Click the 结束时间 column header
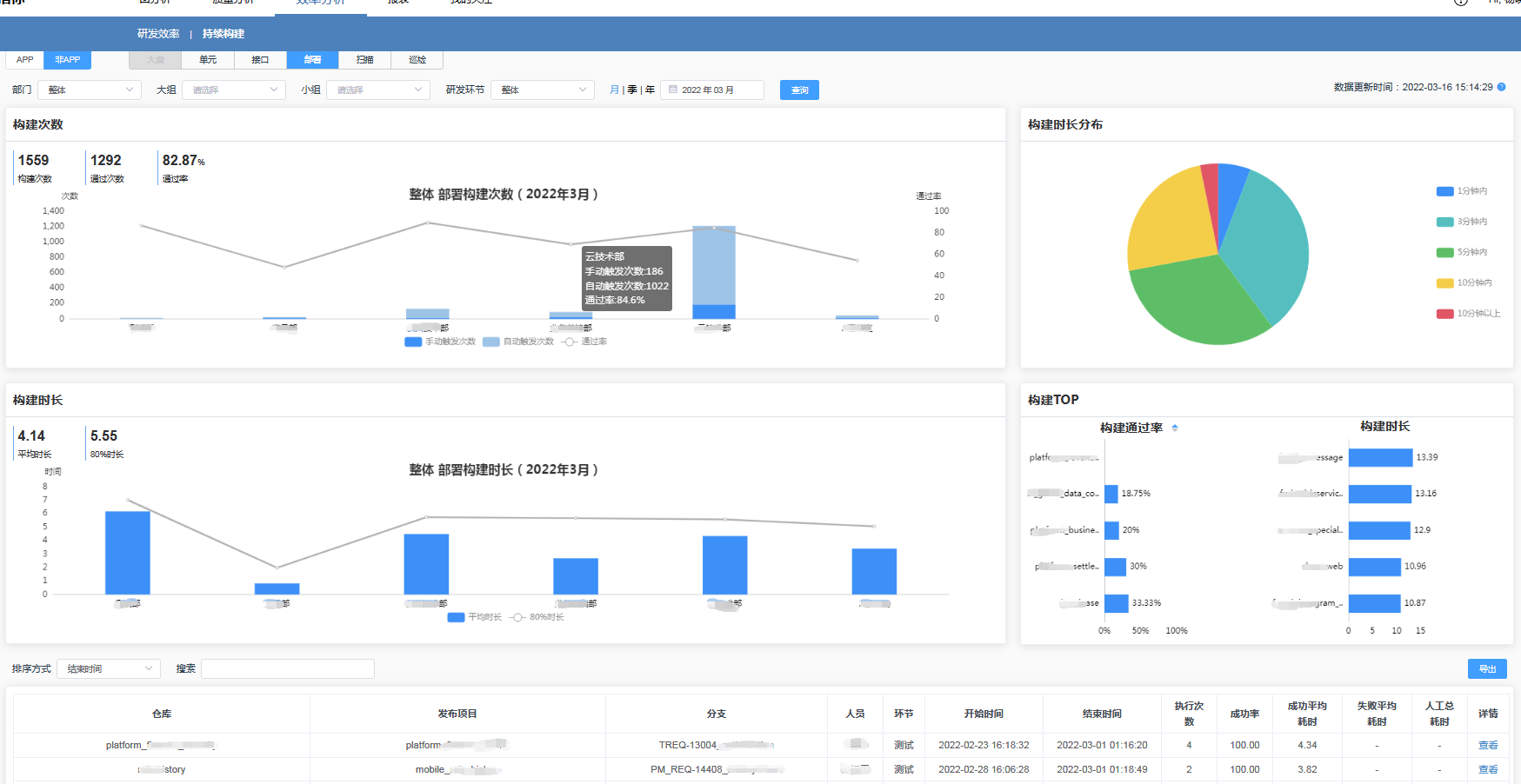 1102,714
